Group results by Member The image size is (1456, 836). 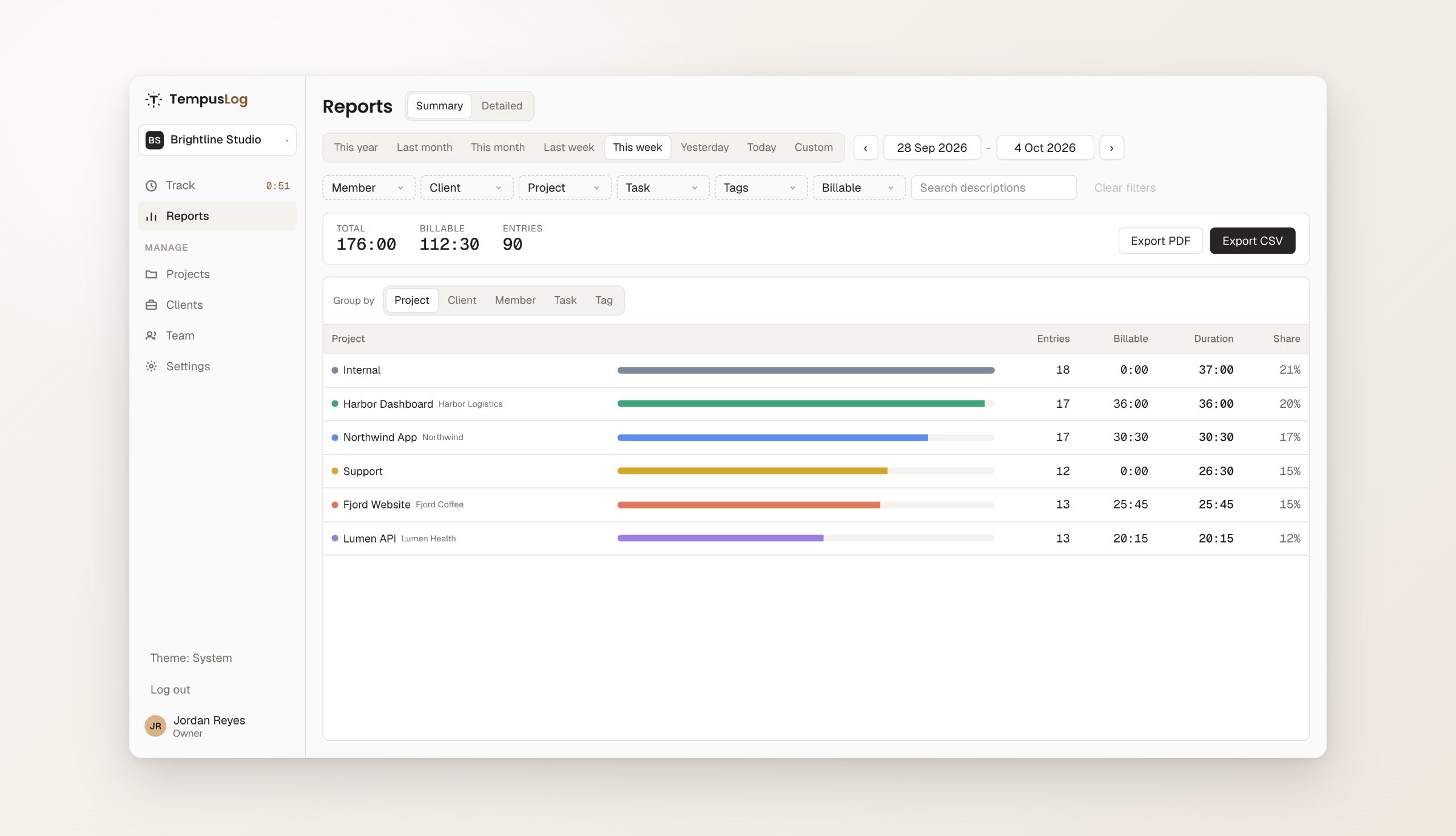pos(515,300)
